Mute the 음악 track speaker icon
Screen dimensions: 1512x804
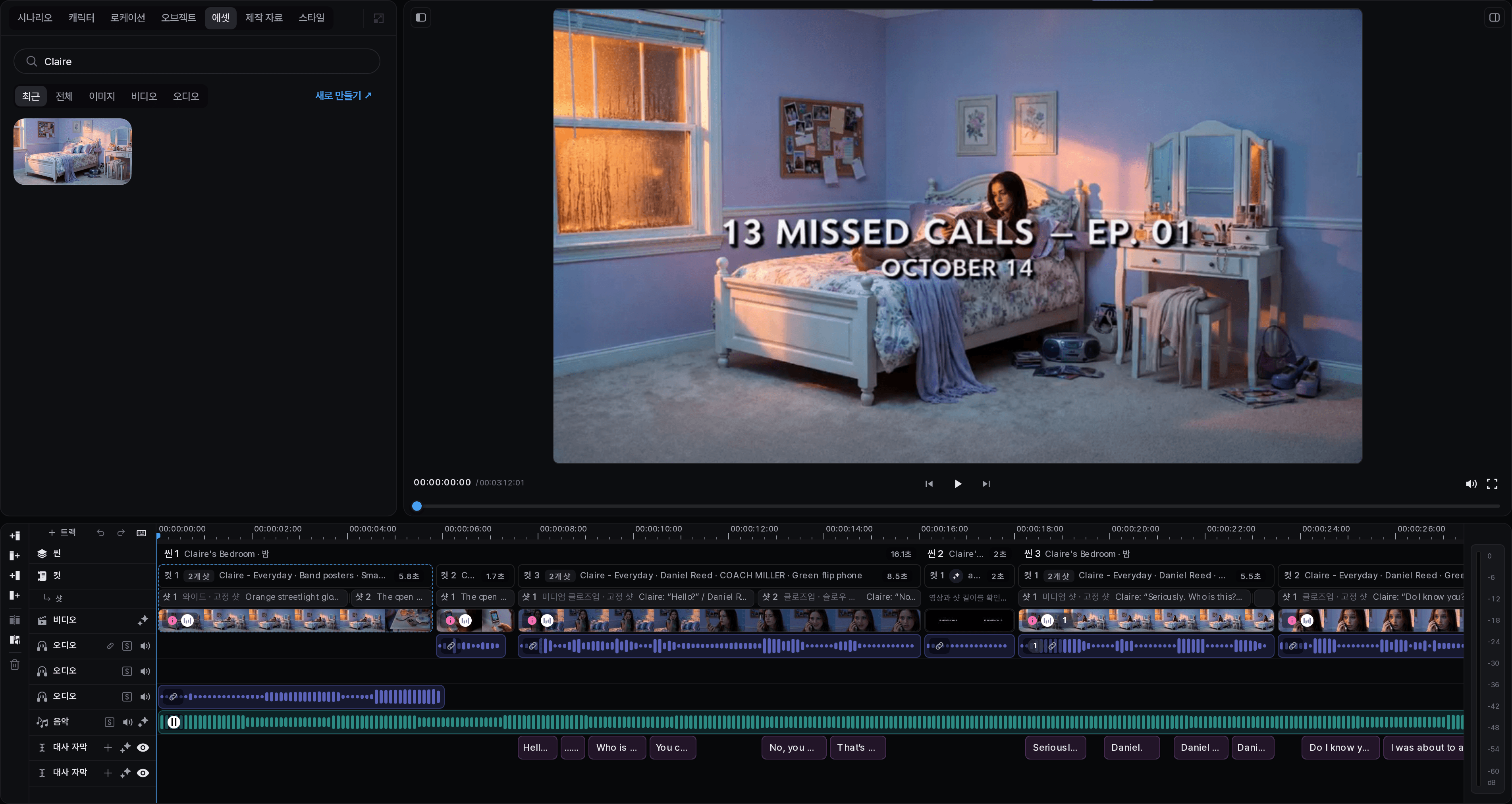click(x=127, y=722)
